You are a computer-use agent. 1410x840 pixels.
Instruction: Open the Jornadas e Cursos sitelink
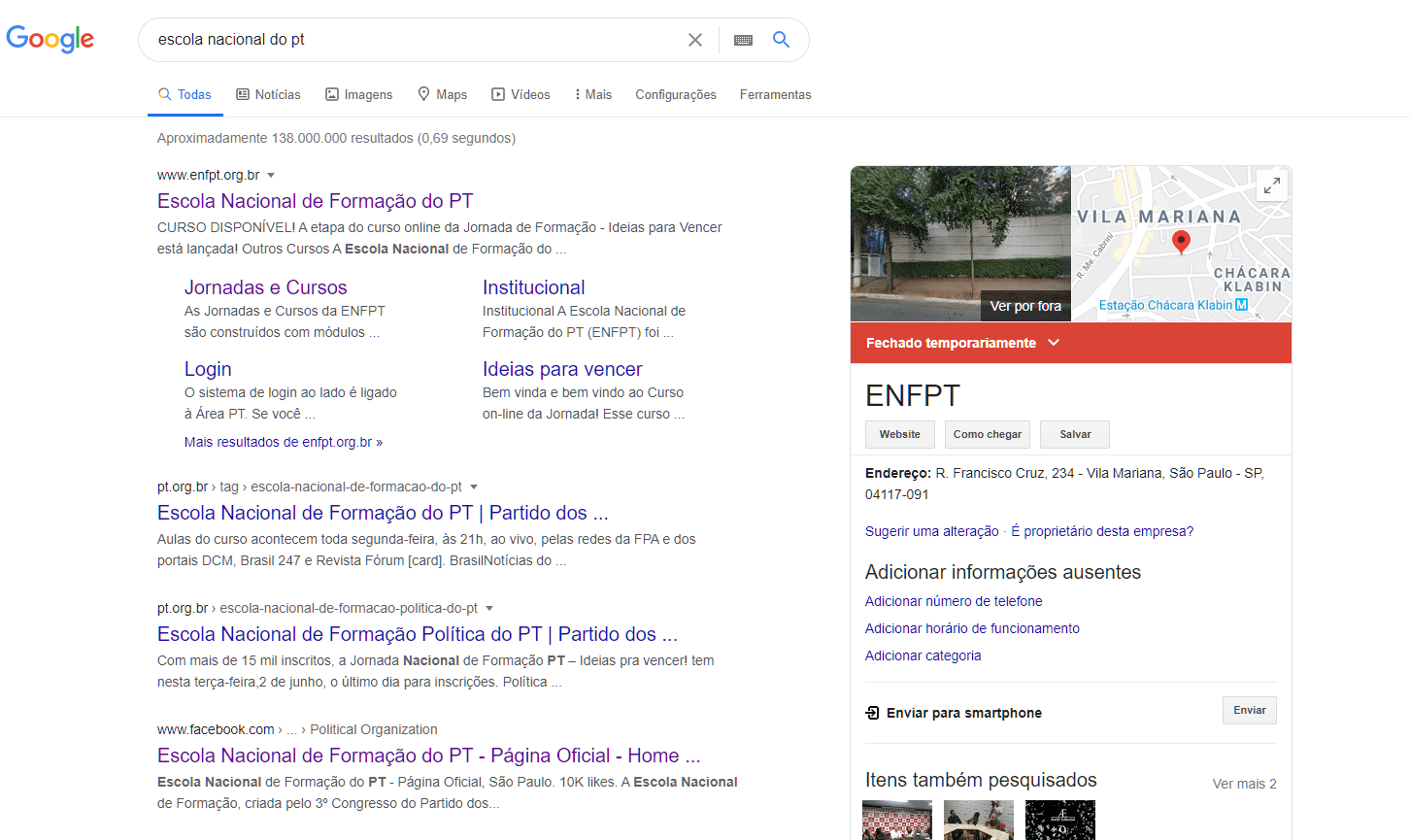[265, 287]
